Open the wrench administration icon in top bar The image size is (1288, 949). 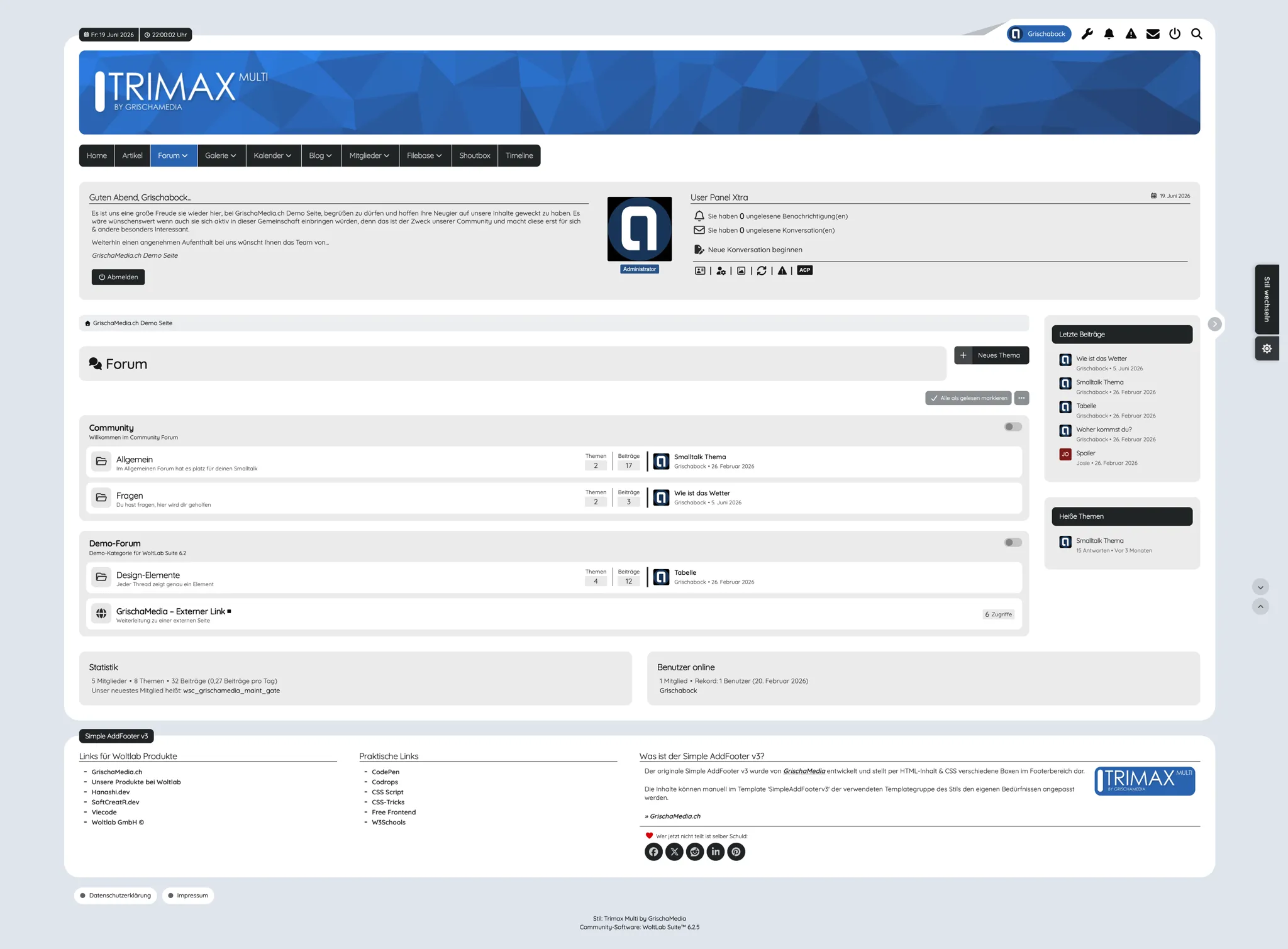(x=1087, y=34)
